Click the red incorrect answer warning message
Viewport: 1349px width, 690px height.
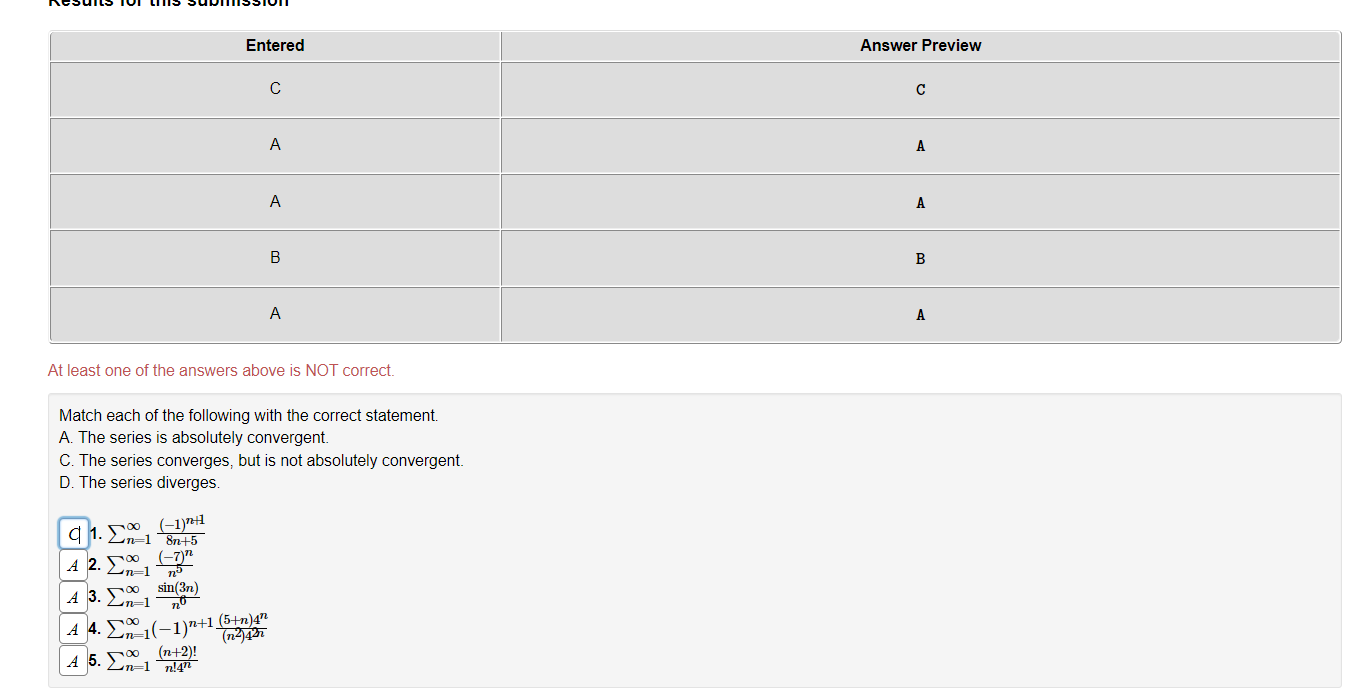click(219, 370)
